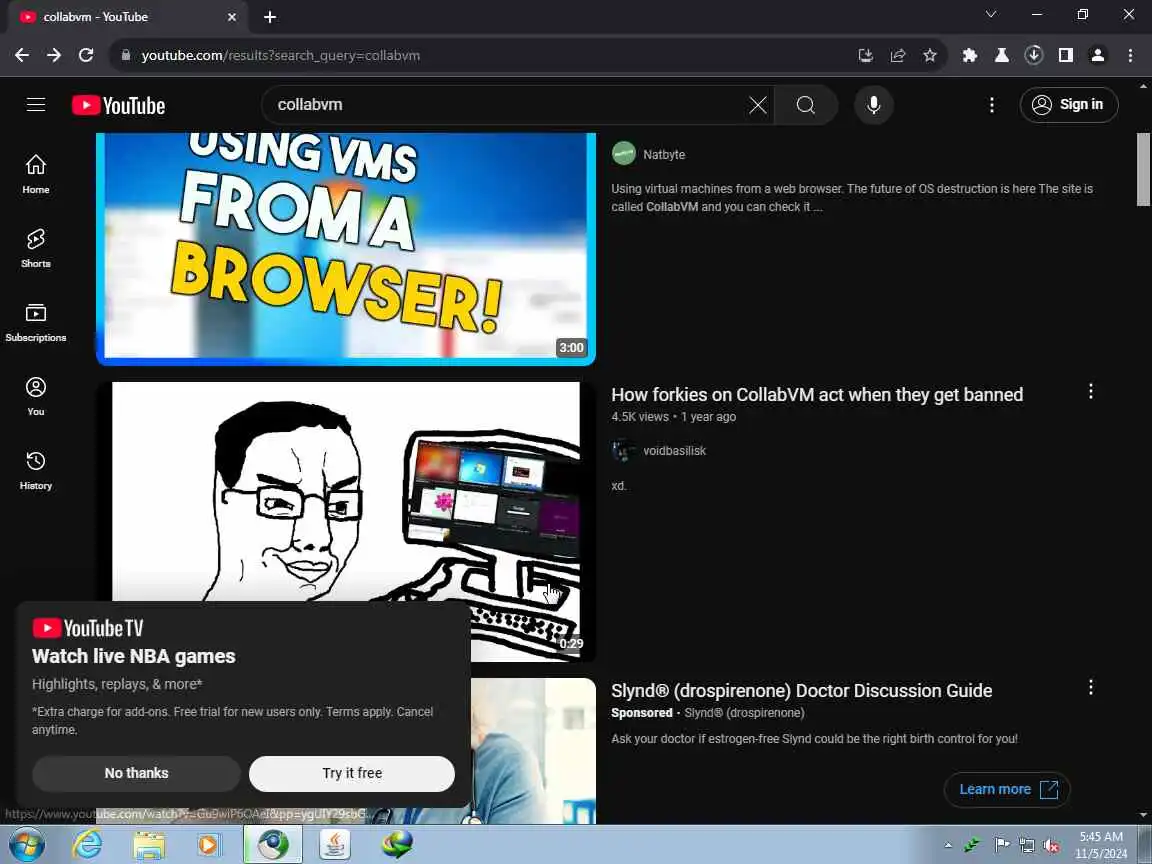The image size is (1152, 864).
Task: Click the Learn more ad button
Action: tap(1007, 790)
